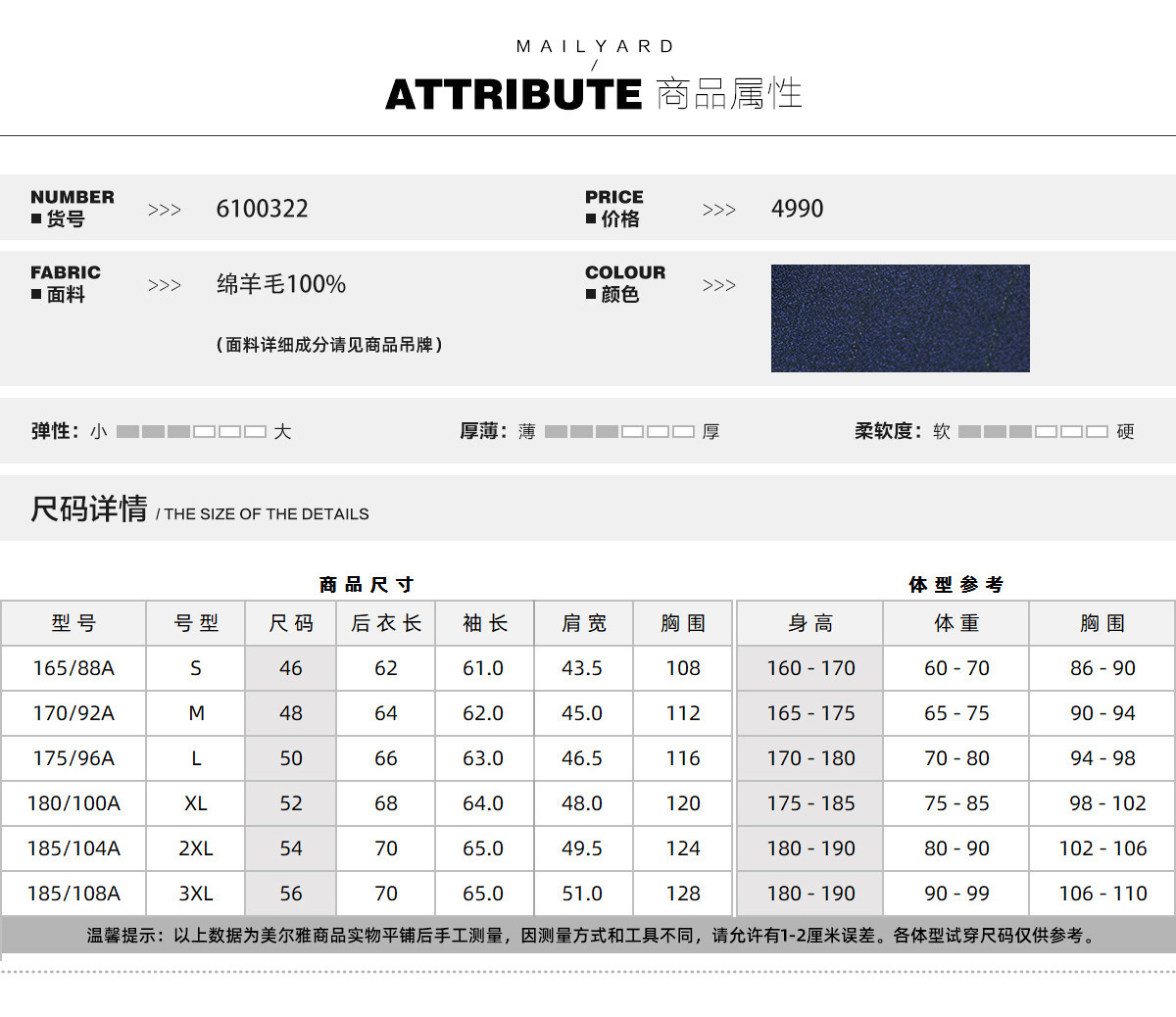1176x1017 pixels.
Task: Click height range 175 - 185
Action: point(810,803)
